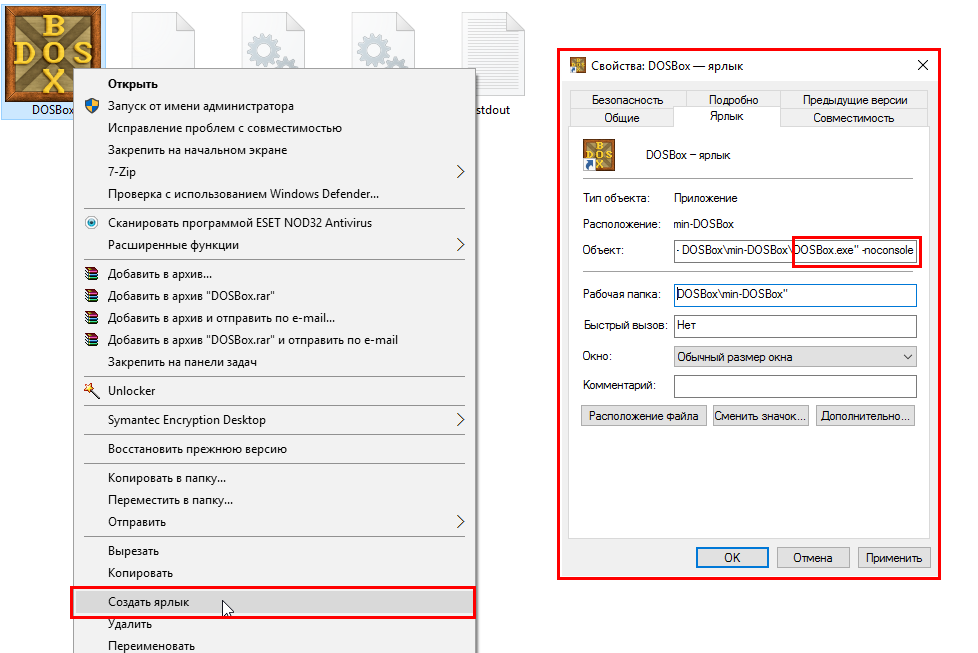Click the Применить button
The image size is (978, 653).
(894, 558)
